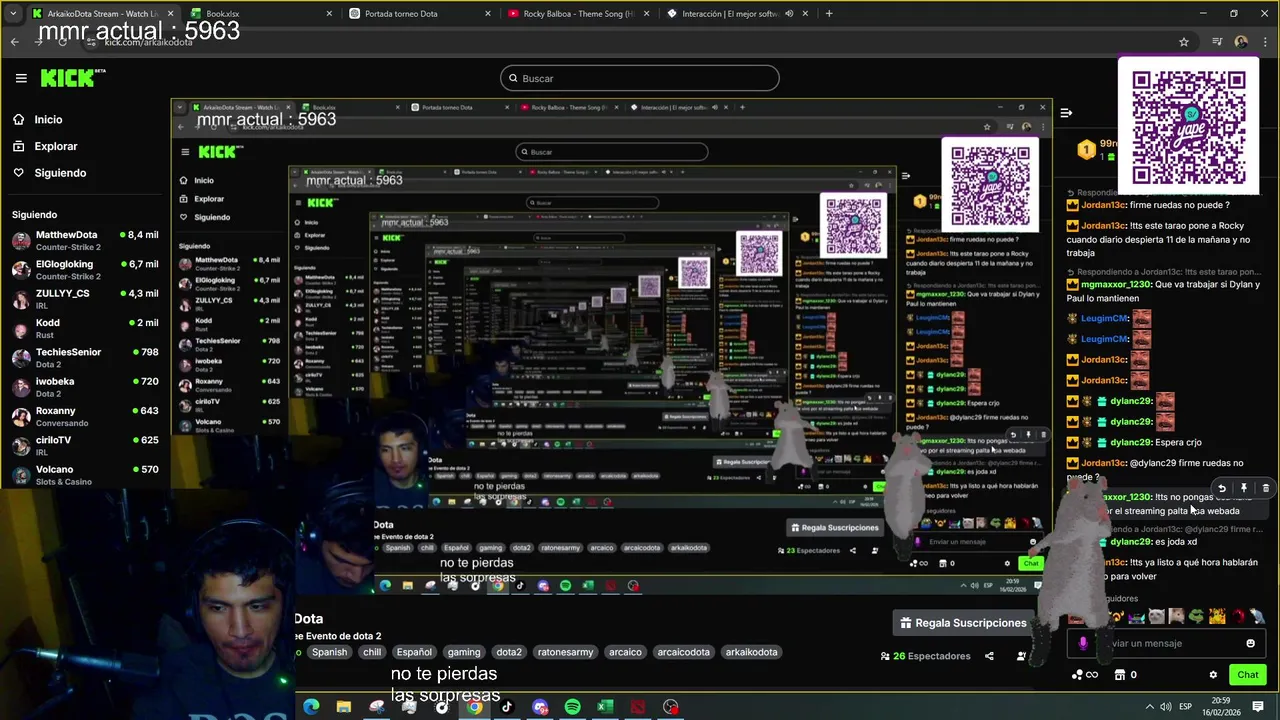Open Microsoft Edge from taskbar
This screenshot has width=1280, height=720.
[x=311, y=707]
